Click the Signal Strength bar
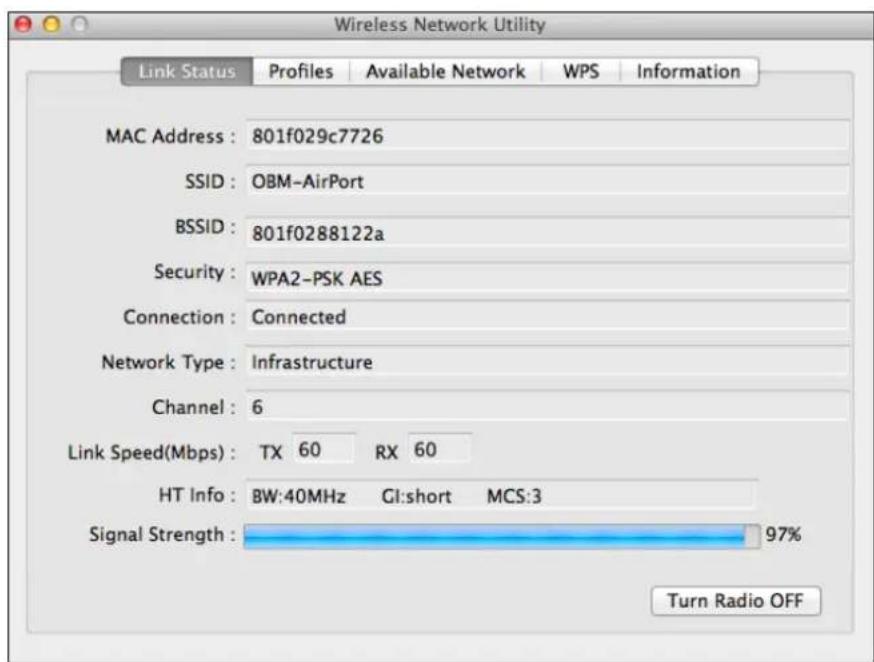The image size is (874, 662). 495,536
